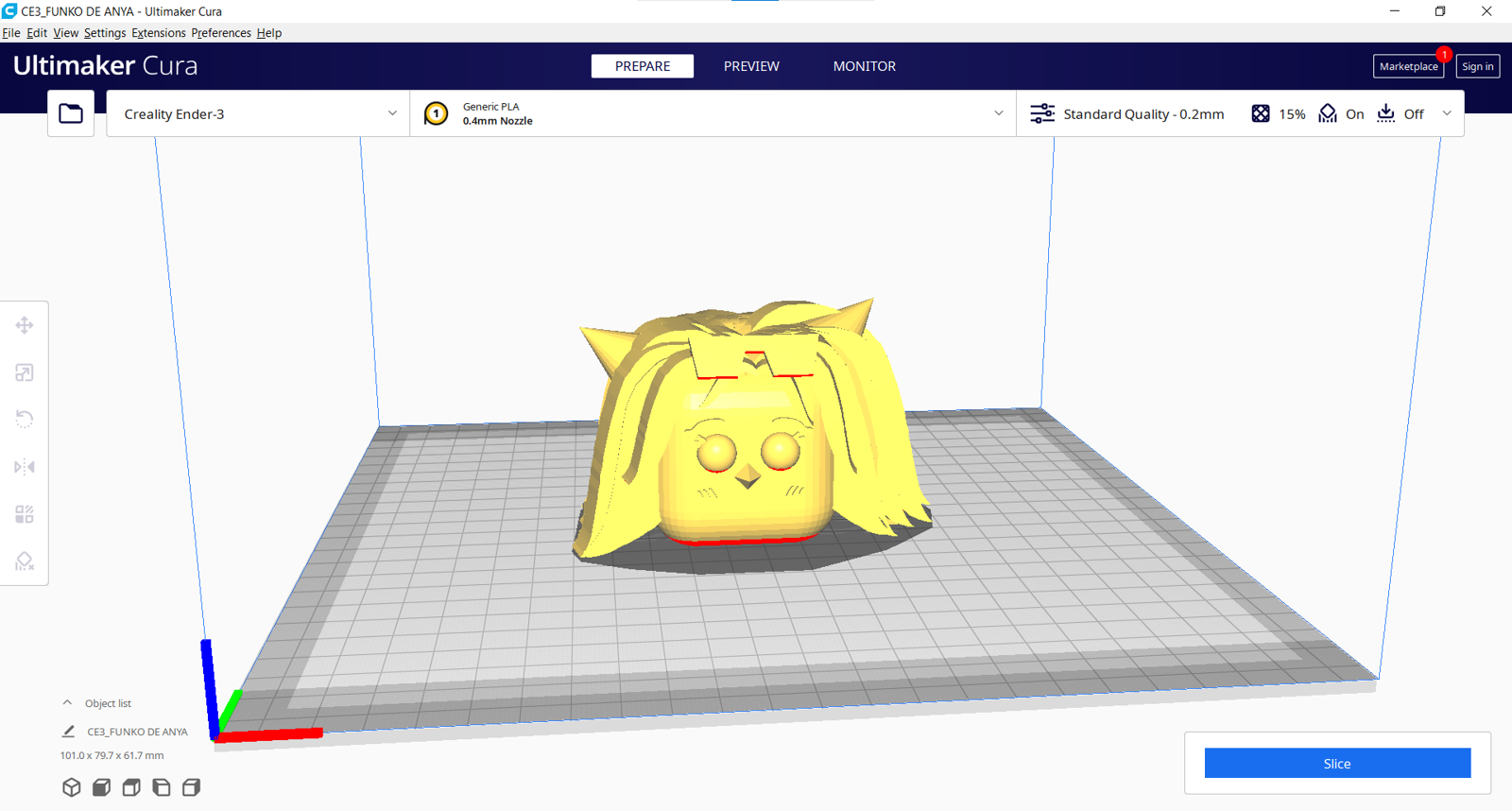Switch to 3D perspective view cube
Viewport: 1512px width, 811px height.
click(x=72, y=787)
